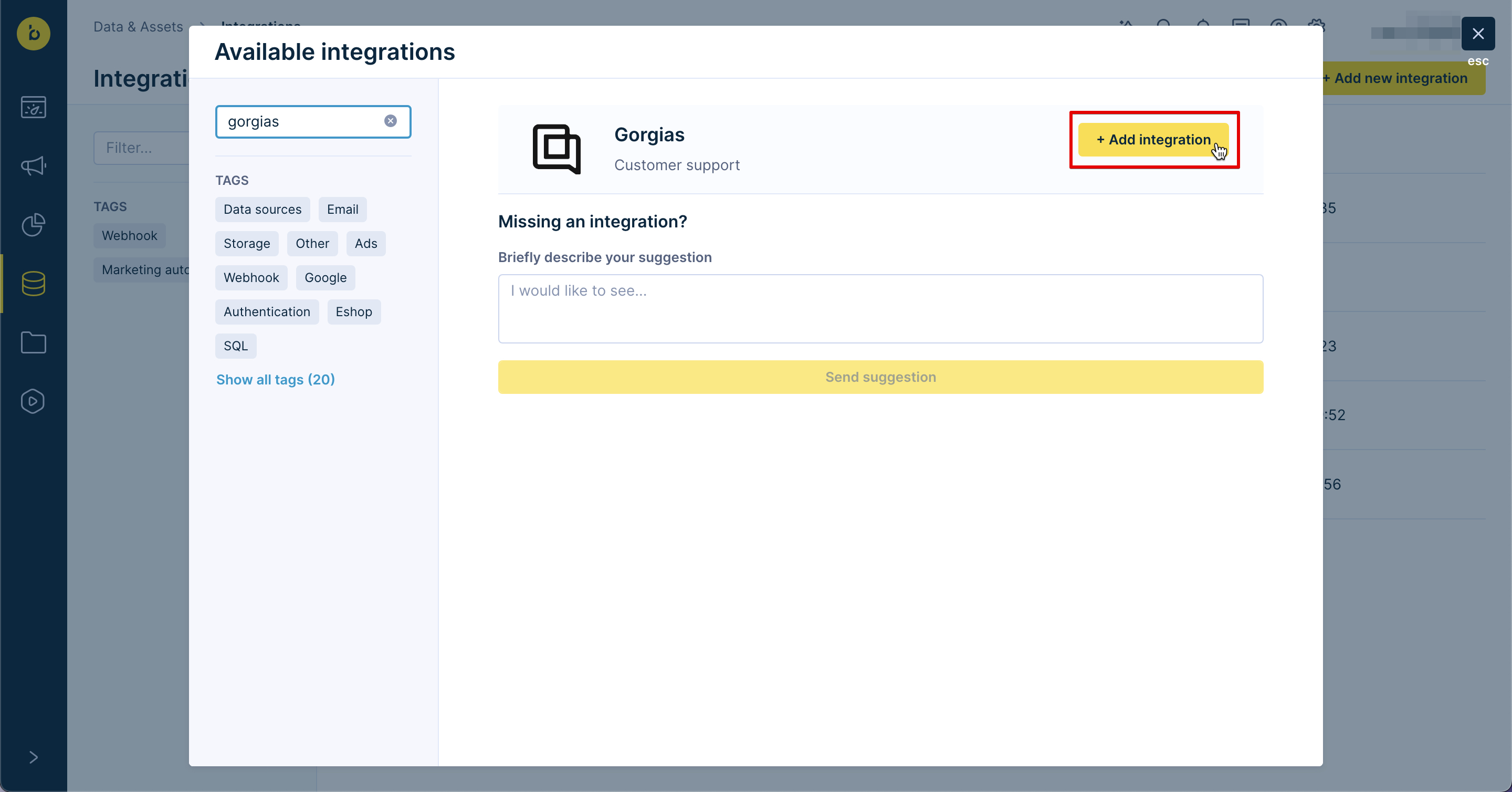Select the Marketing automation tag on background page
This screenshot has width=1512, height=792.
[x=141, y=270]
